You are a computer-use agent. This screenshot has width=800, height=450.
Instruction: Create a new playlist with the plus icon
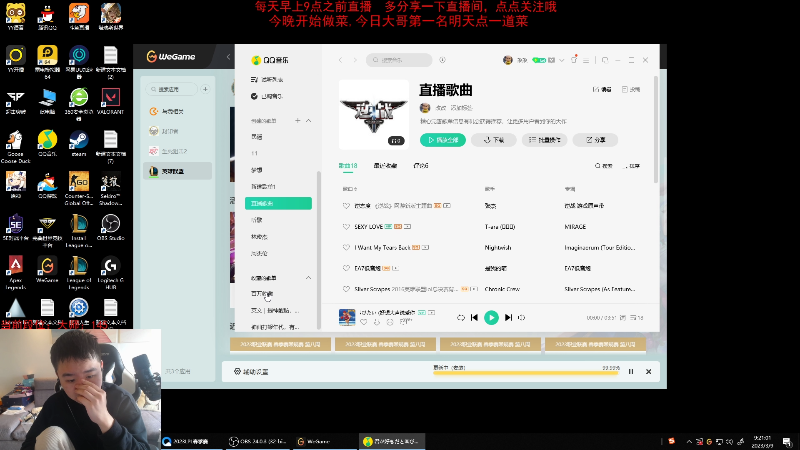[297, 120]
